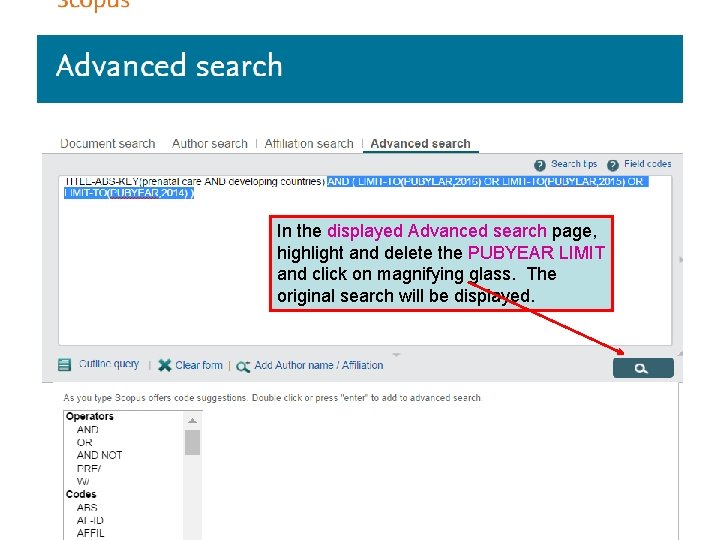720x540 pixels.
Task: Select the AFFIL code in the list
Action: [x=90, y=533]
